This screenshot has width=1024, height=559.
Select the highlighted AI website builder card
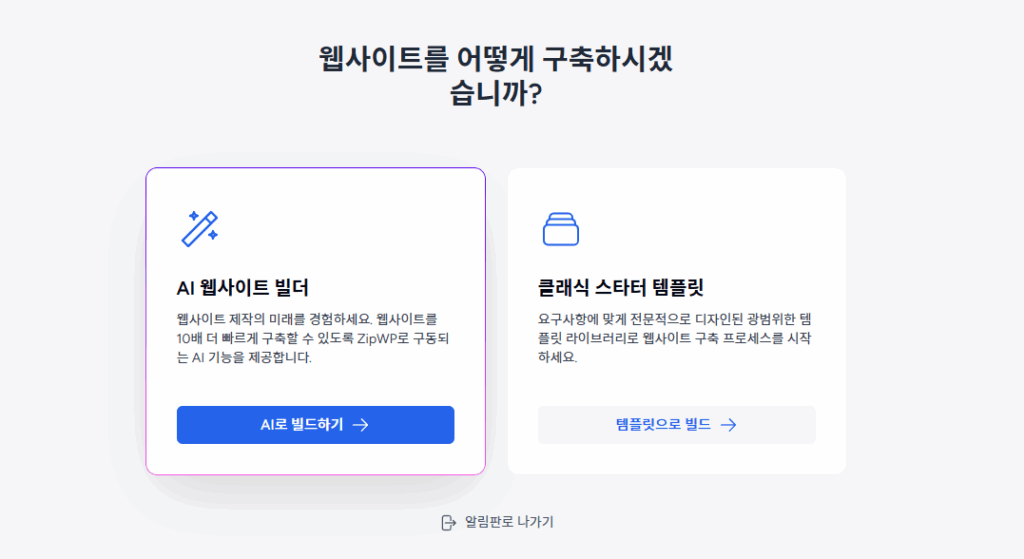(x=315, y=321)
